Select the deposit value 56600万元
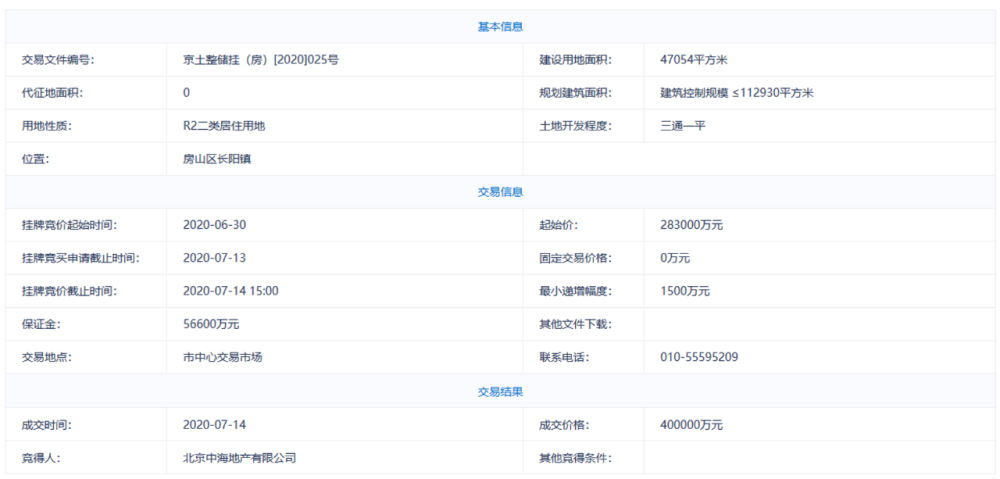The width and height of the screenshot is (1000, 479). click(211, 325)
